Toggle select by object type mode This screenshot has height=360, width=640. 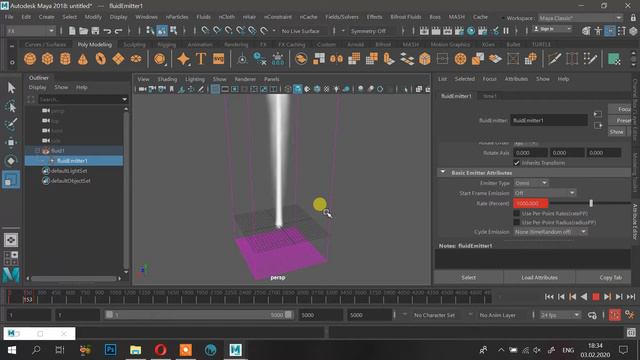[x=162, y=31]
